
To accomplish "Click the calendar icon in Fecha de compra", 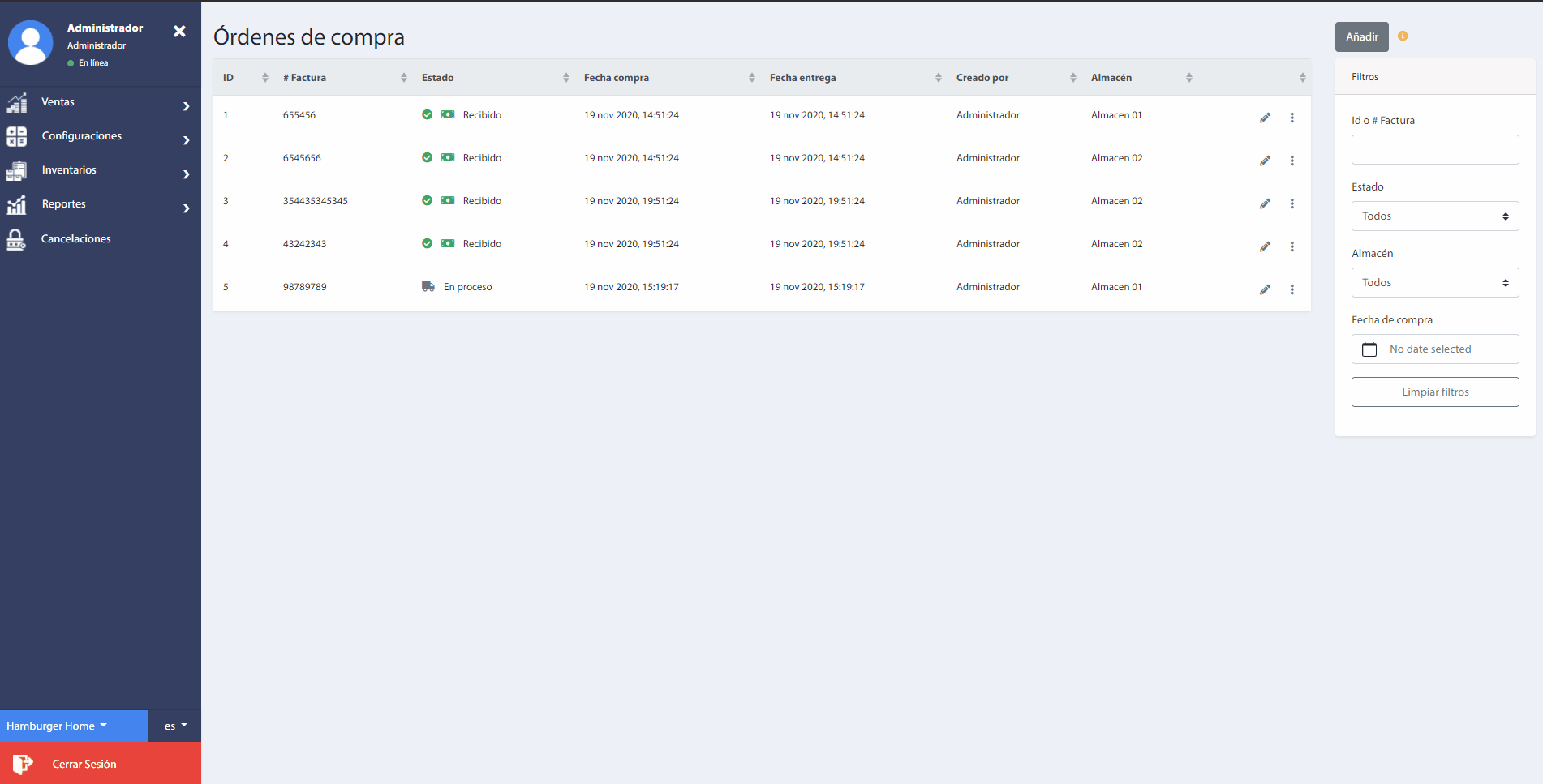I will click(1369, 349).
